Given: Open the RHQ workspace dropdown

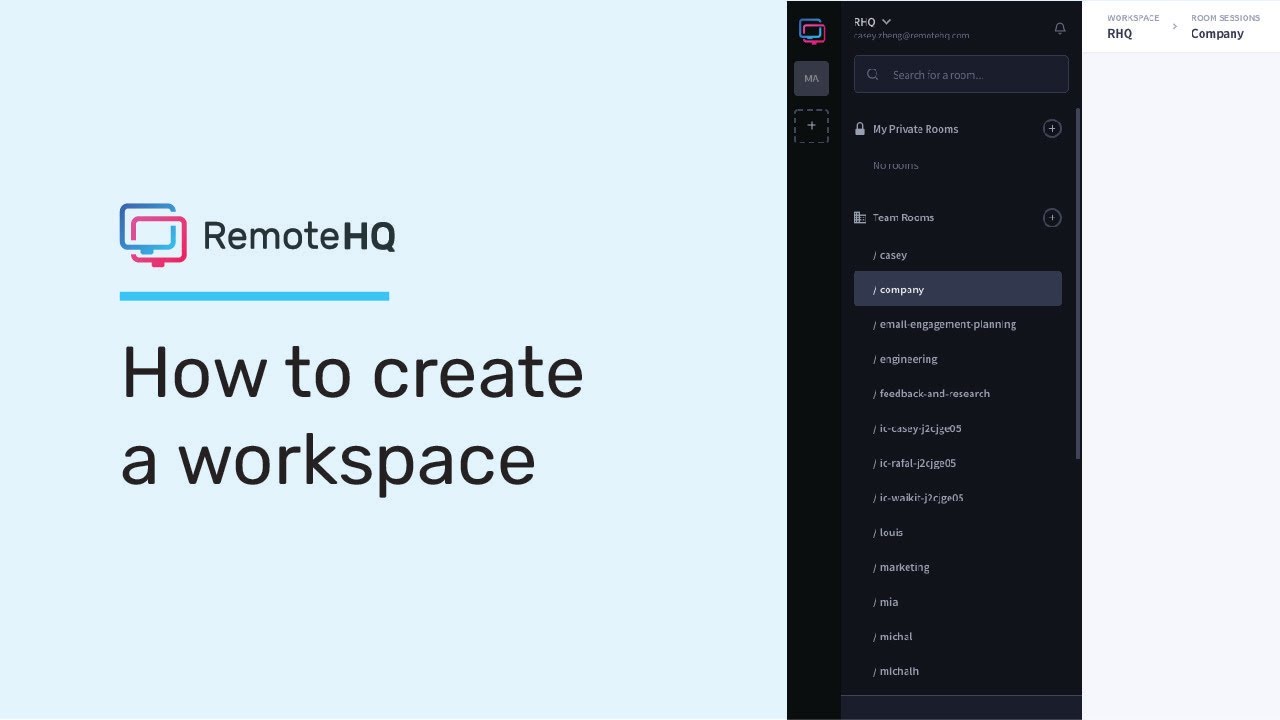Looking at the screenshot, I should [872, 21].
